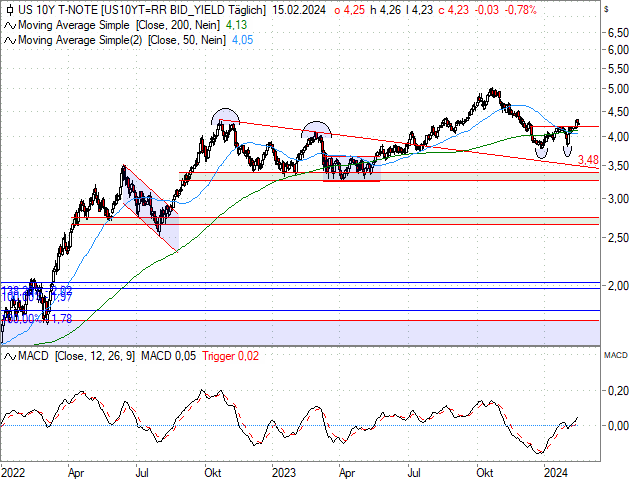Click the candlestick icon before US 10Y T-NOTE
The height and width of the screenshot is (480, 640).
coord(10,10)
